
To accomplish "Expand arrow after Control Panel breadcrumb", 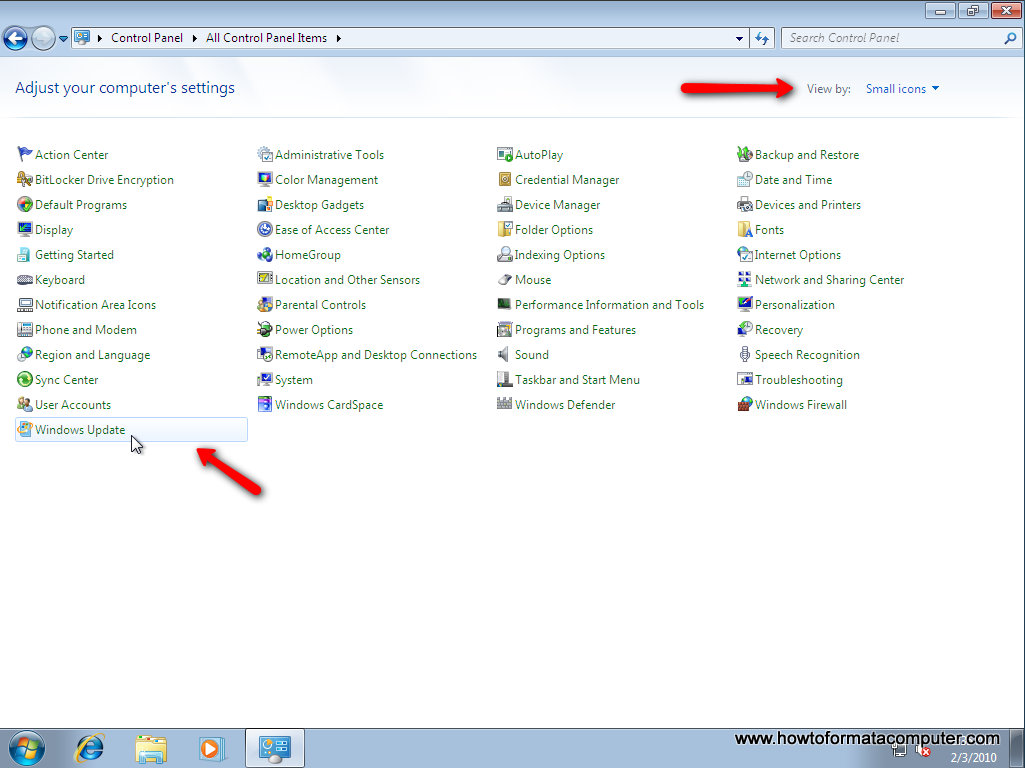I will point(195,39).
